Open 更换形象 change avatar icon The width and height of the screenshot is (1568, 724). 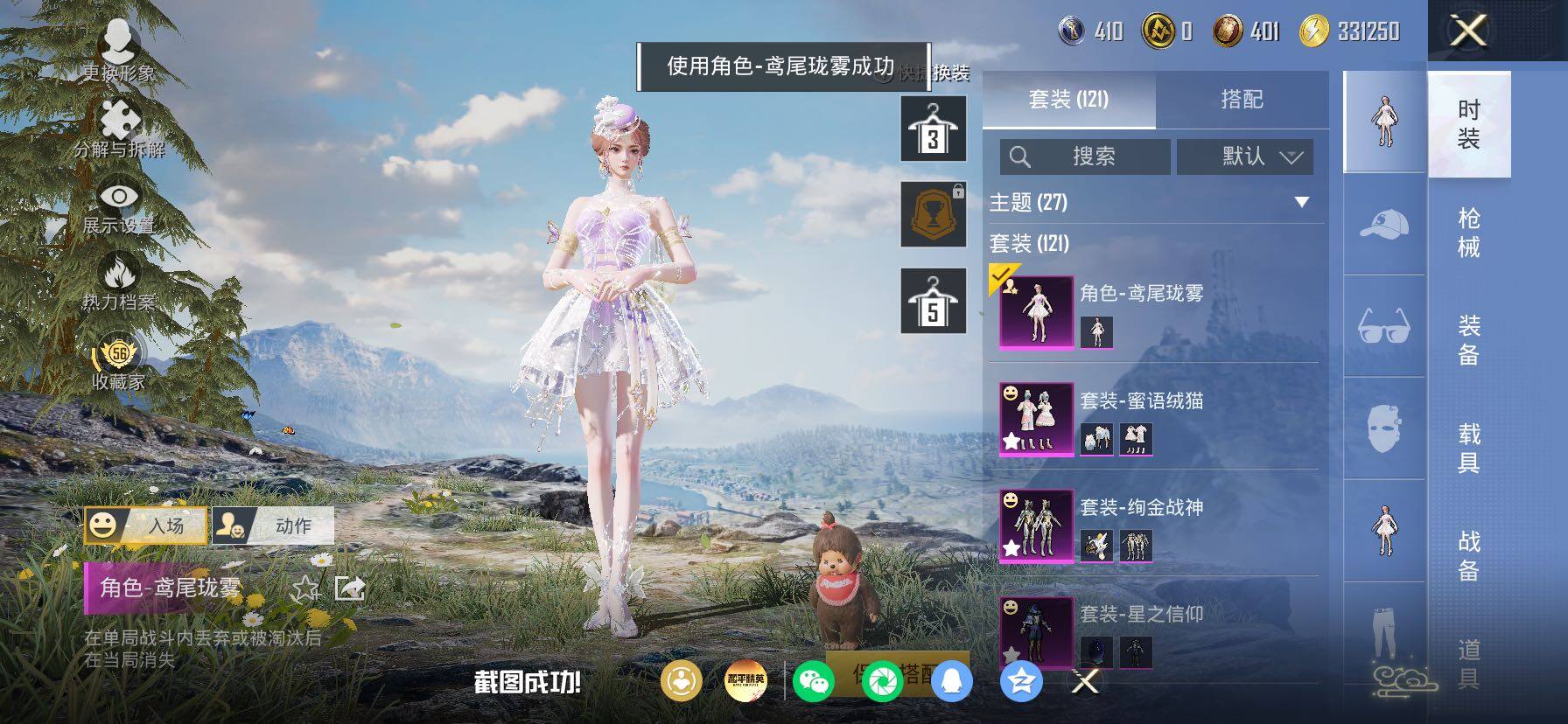click(x=119, y=51)
